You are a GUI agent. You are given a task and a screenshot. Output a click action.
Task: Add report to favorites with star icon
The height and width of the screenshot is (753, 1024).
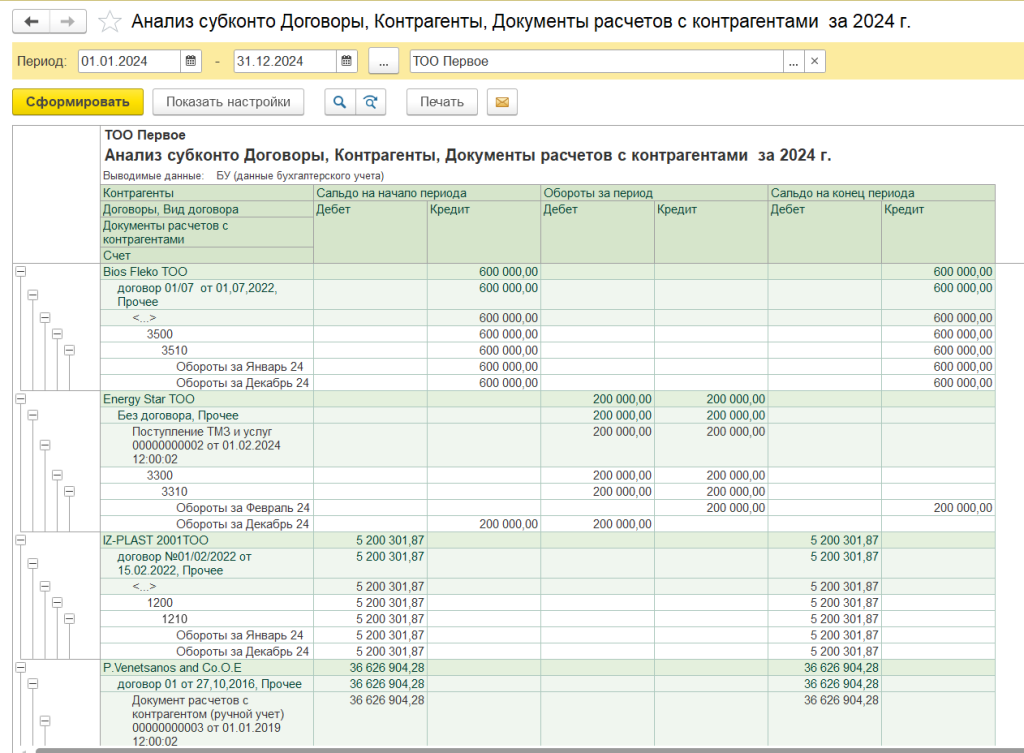click(x=112, y=22)
